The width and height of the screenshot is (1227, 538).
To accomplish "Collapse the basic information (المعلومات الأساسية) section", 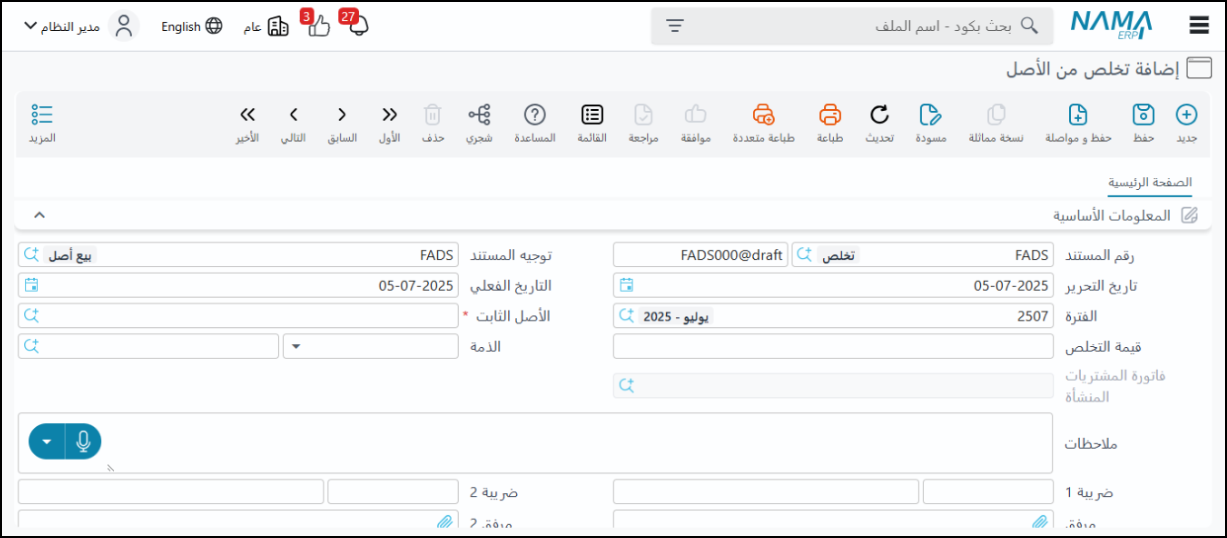I will coord(39,215).
